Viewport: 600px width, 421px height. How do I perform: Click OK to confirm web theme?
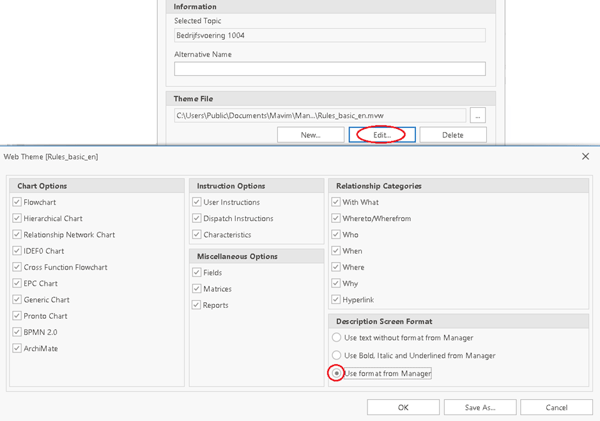pos(403,407)
